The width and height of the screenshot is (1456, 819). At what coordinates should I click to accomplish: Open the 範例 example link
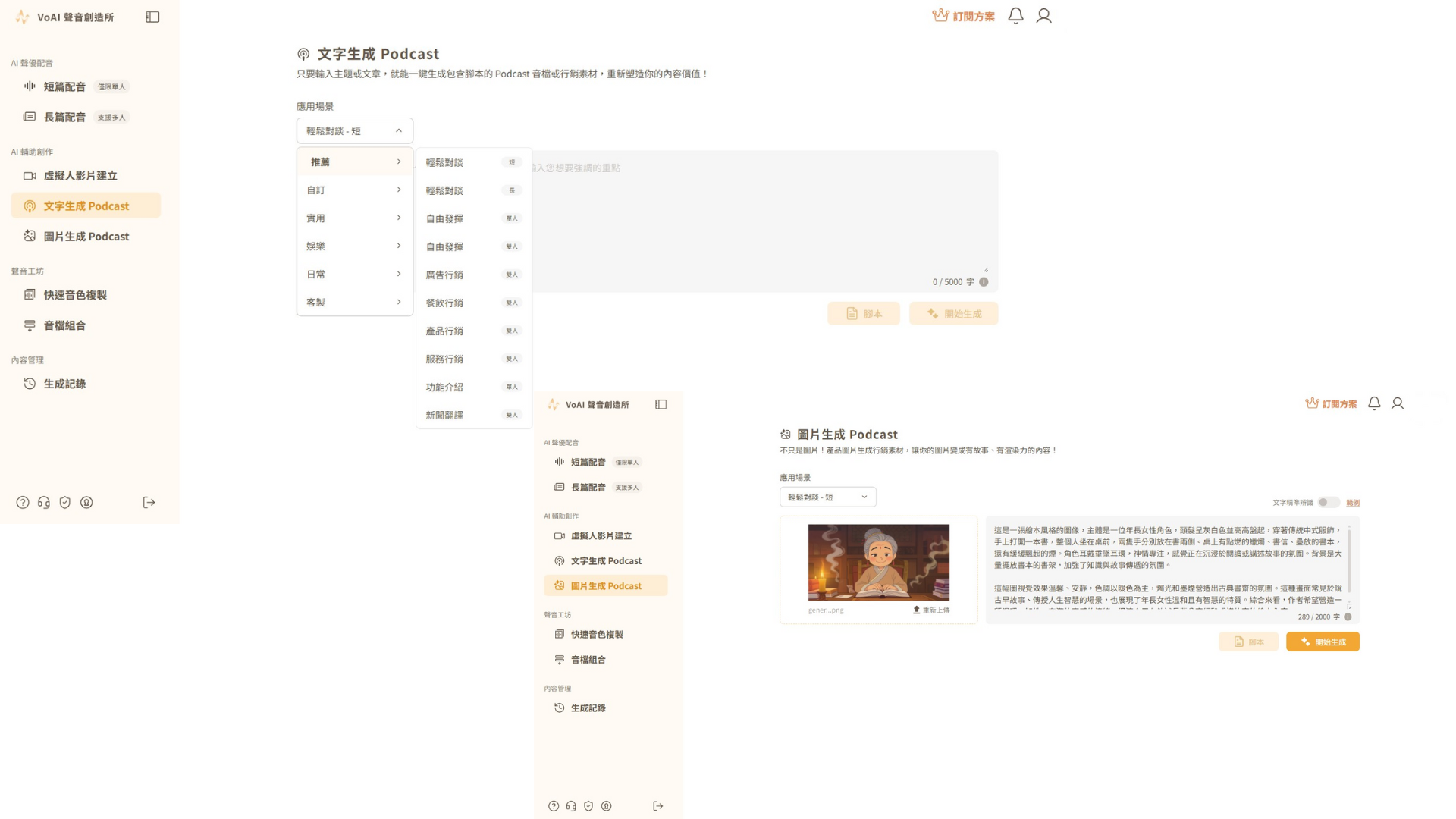[x=1353, y=503]
